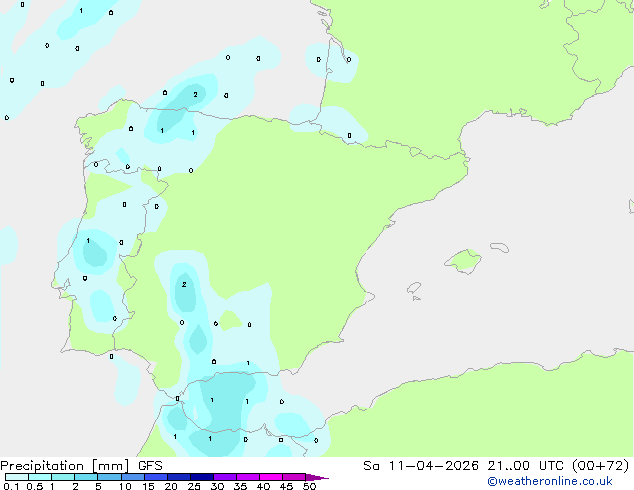Click the 0.1–0.5 mm lightest cyan legend swatch
Viewport: 634px width, 490px height.
click(17, 477)
